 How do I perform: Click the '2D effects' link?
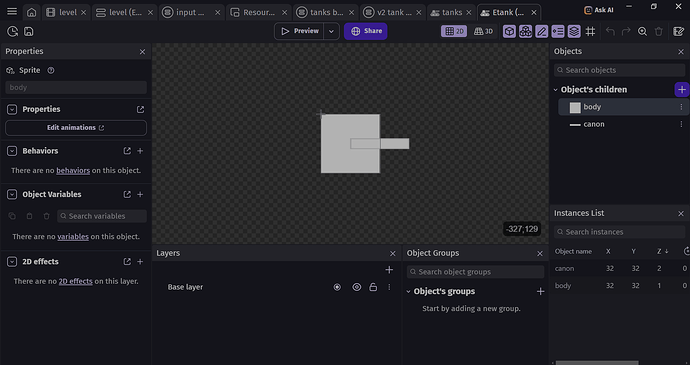tap(76, 281)
